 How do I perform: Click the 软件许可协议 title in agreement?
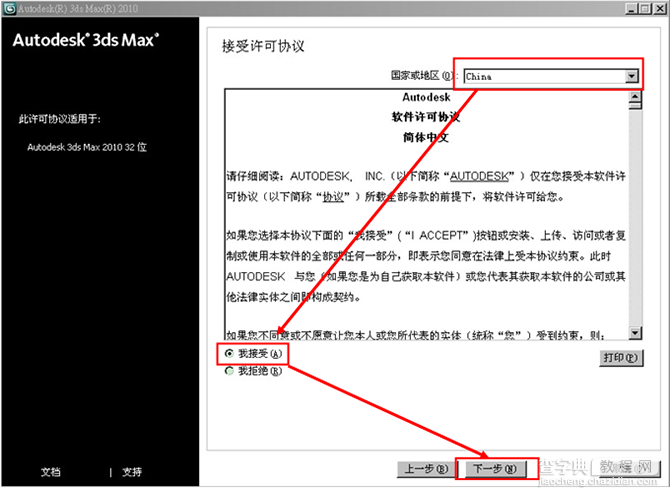click(x=426, y=117)
